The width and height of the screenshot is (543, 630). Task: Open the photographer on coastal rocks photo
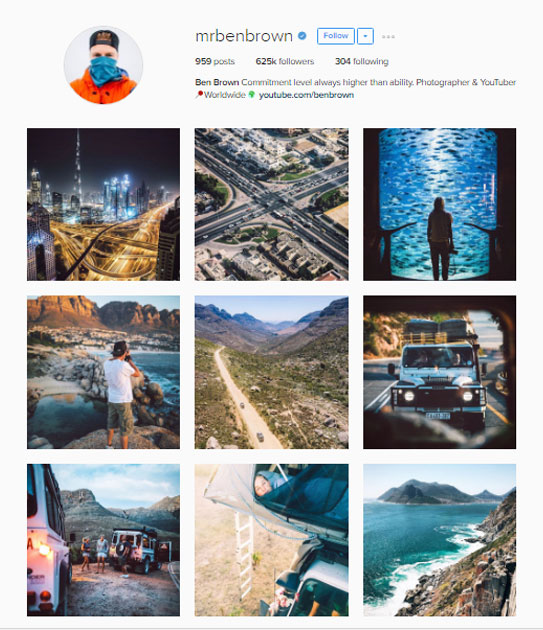(103, 372)
